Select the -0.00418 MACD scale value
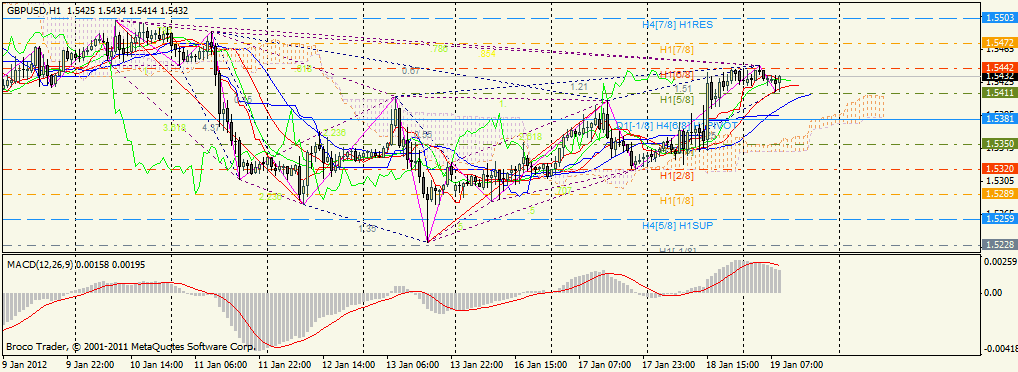1018x372 pixels. tap(1000, 349)
